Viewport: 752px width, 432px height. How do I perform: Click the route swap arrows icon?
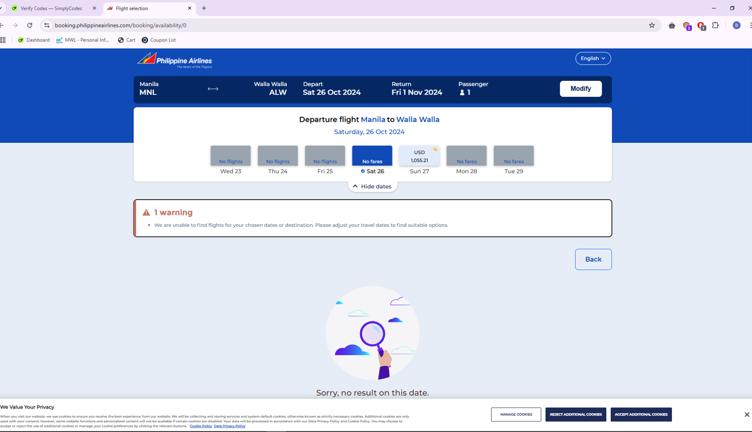tap(213, 89)
